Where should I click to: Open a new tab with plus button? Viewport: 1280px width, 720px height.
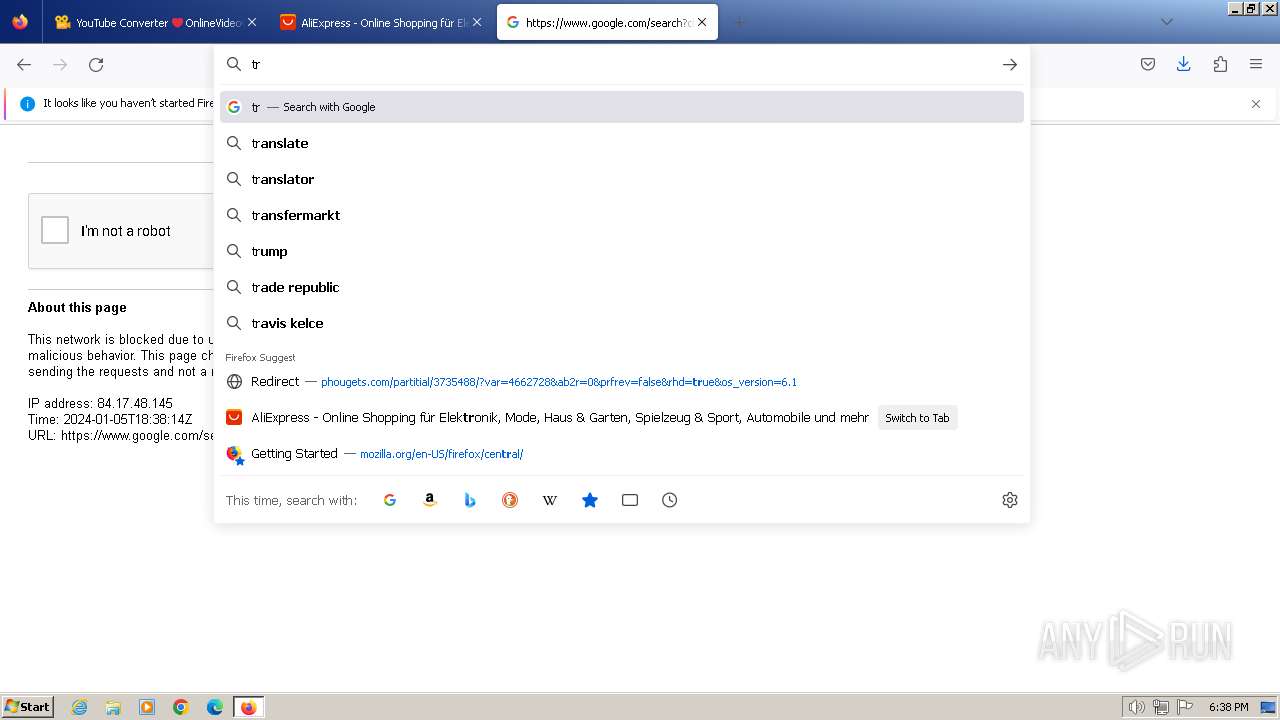click(740, 22)
